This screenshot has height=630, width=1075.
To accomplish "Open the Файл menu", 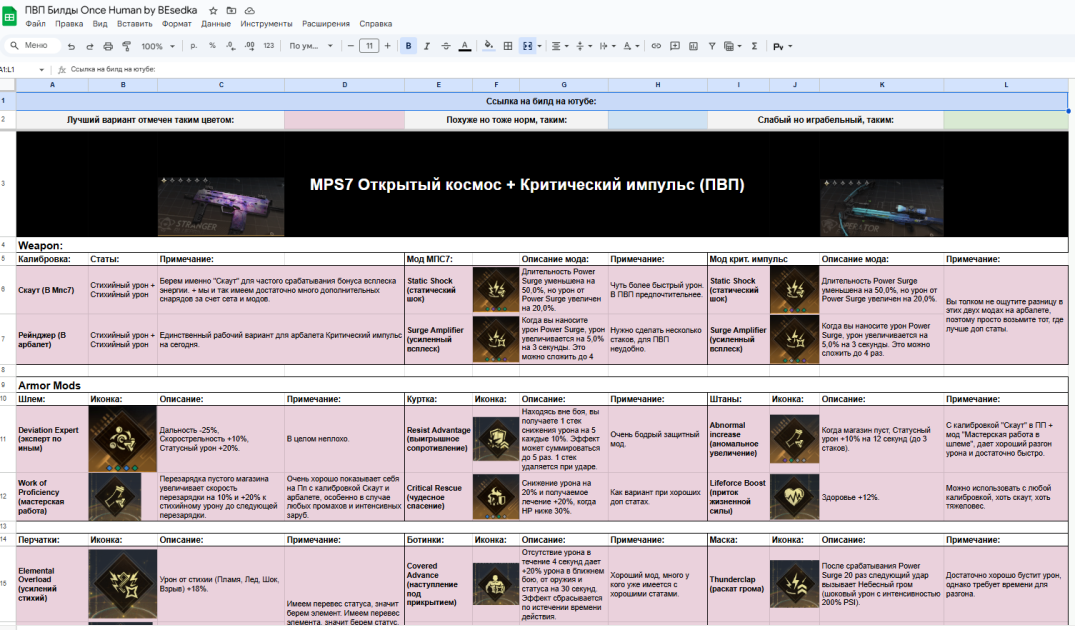I will point(36,23).
